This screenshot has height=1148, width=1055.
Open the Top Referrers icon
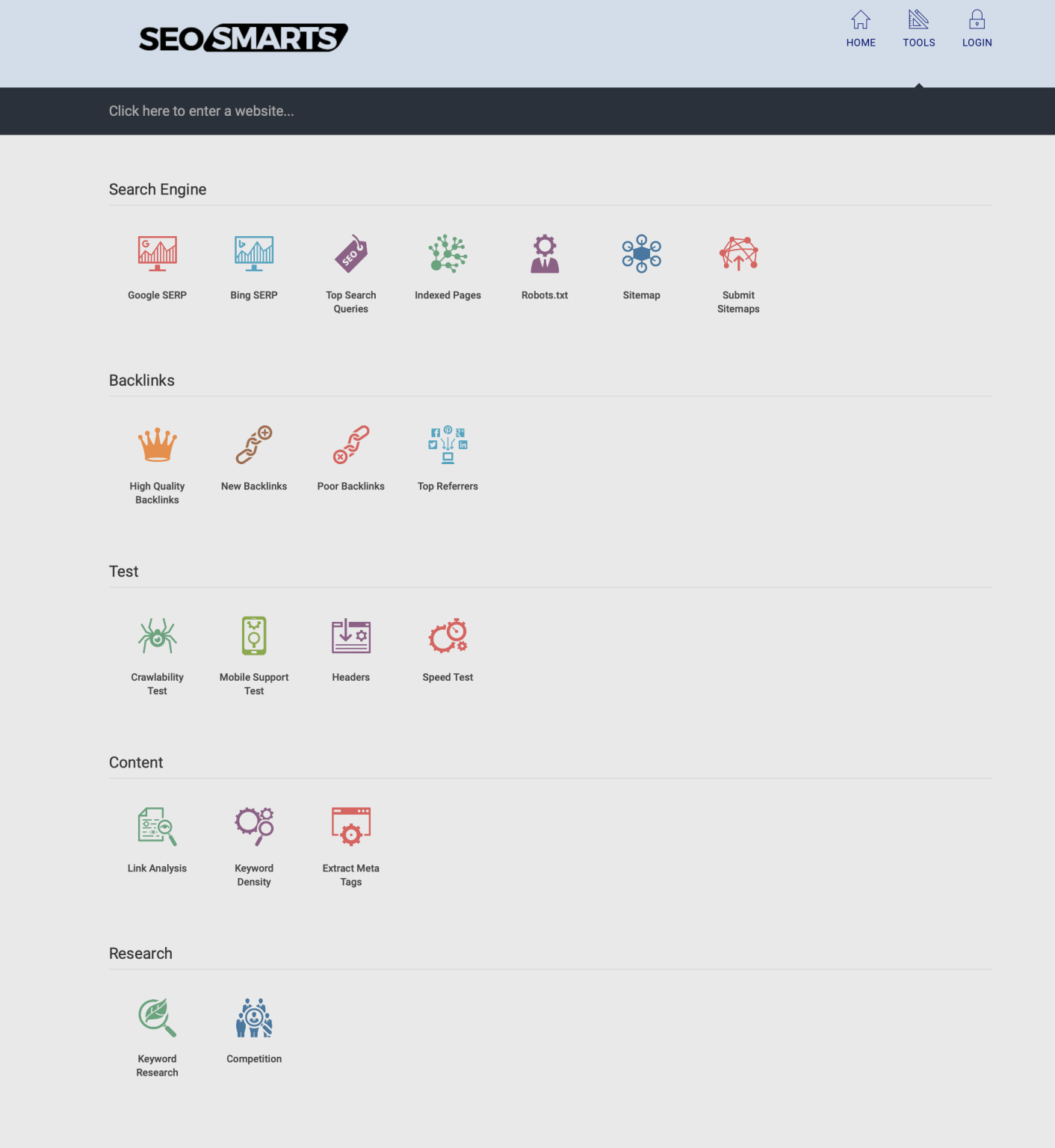tap(448, 445)
